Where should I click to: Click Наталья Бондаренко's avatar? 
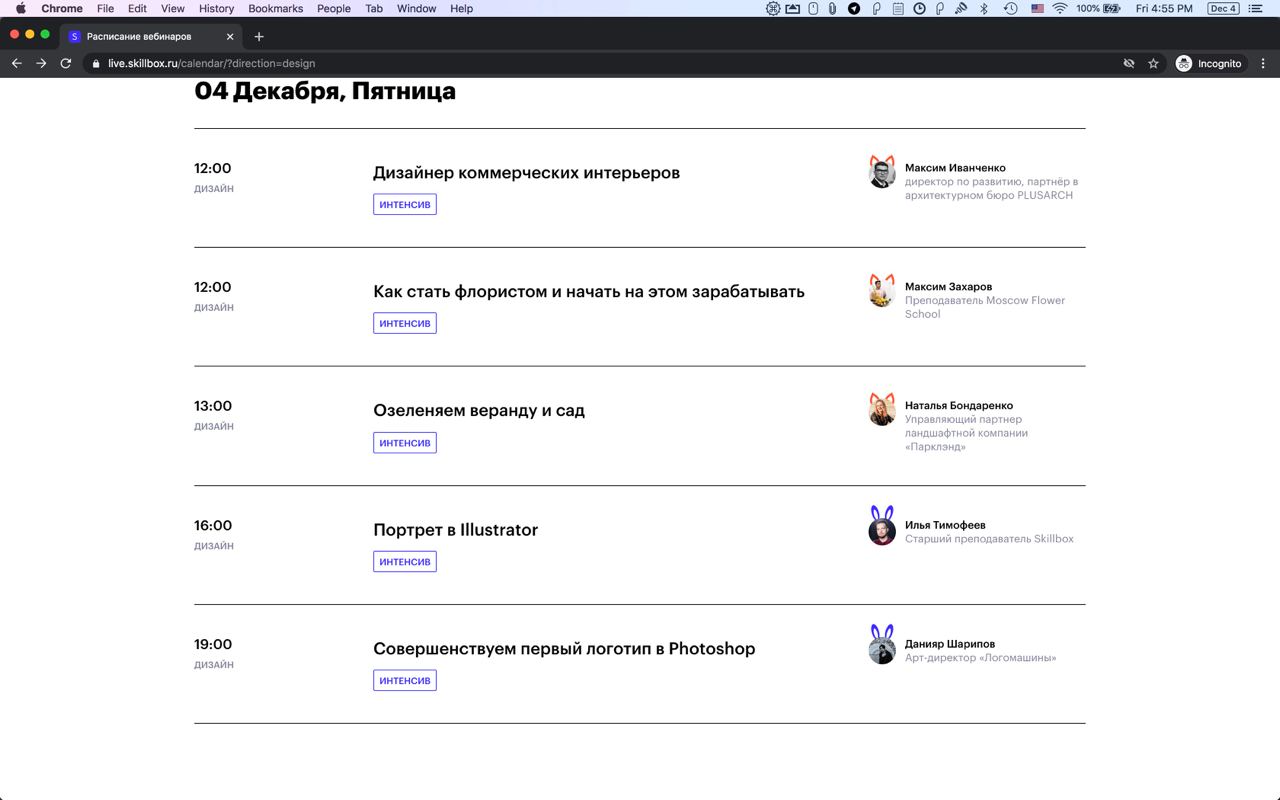(x=882, y=410)
